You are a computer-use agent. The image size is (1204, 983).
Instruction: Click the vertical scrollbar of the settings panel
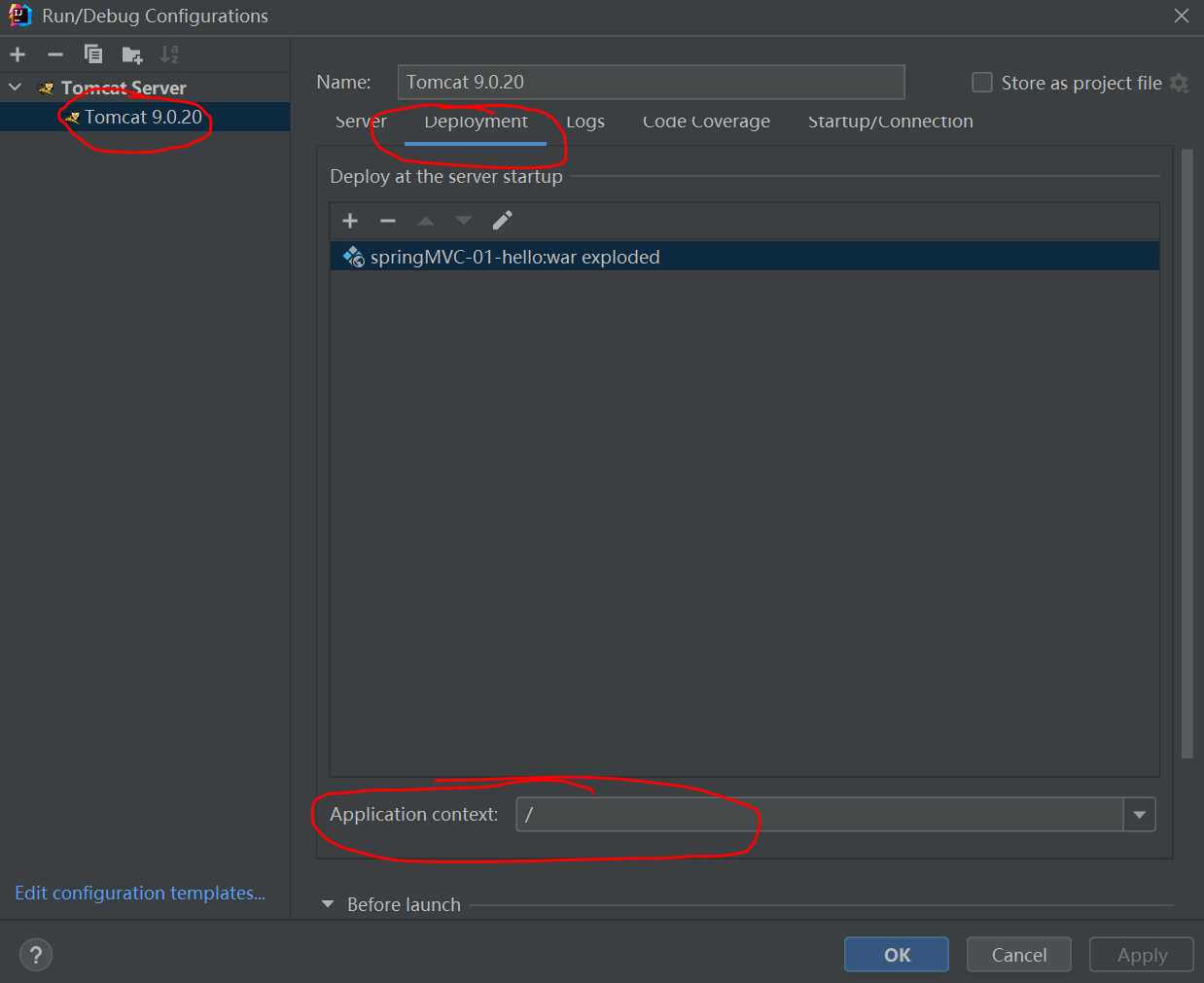pyautogui.click(x=1186, y=453)
